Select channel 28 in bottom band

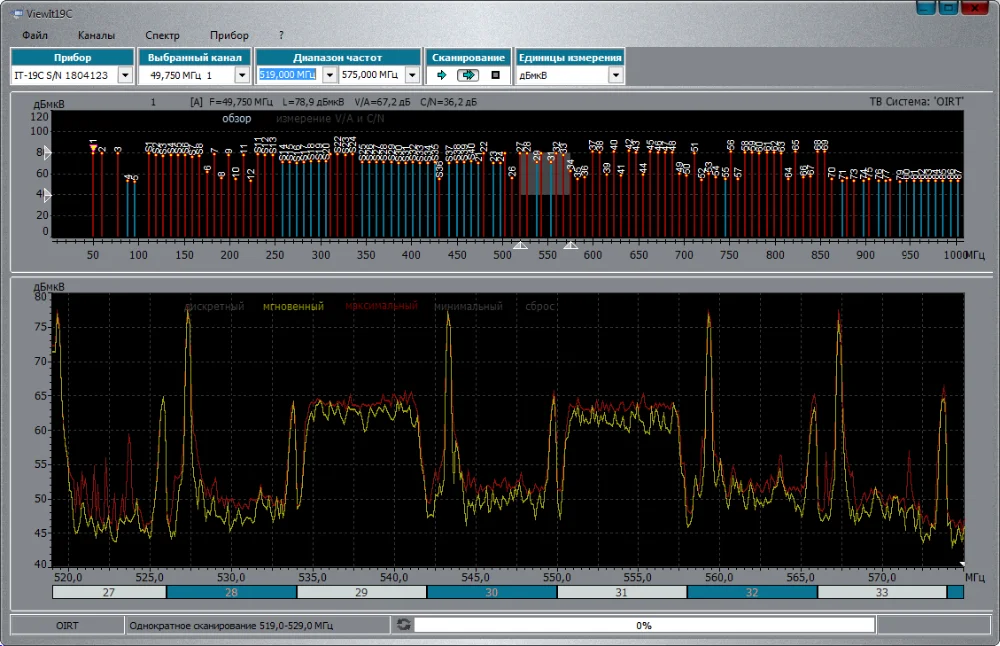coord(232,592)
